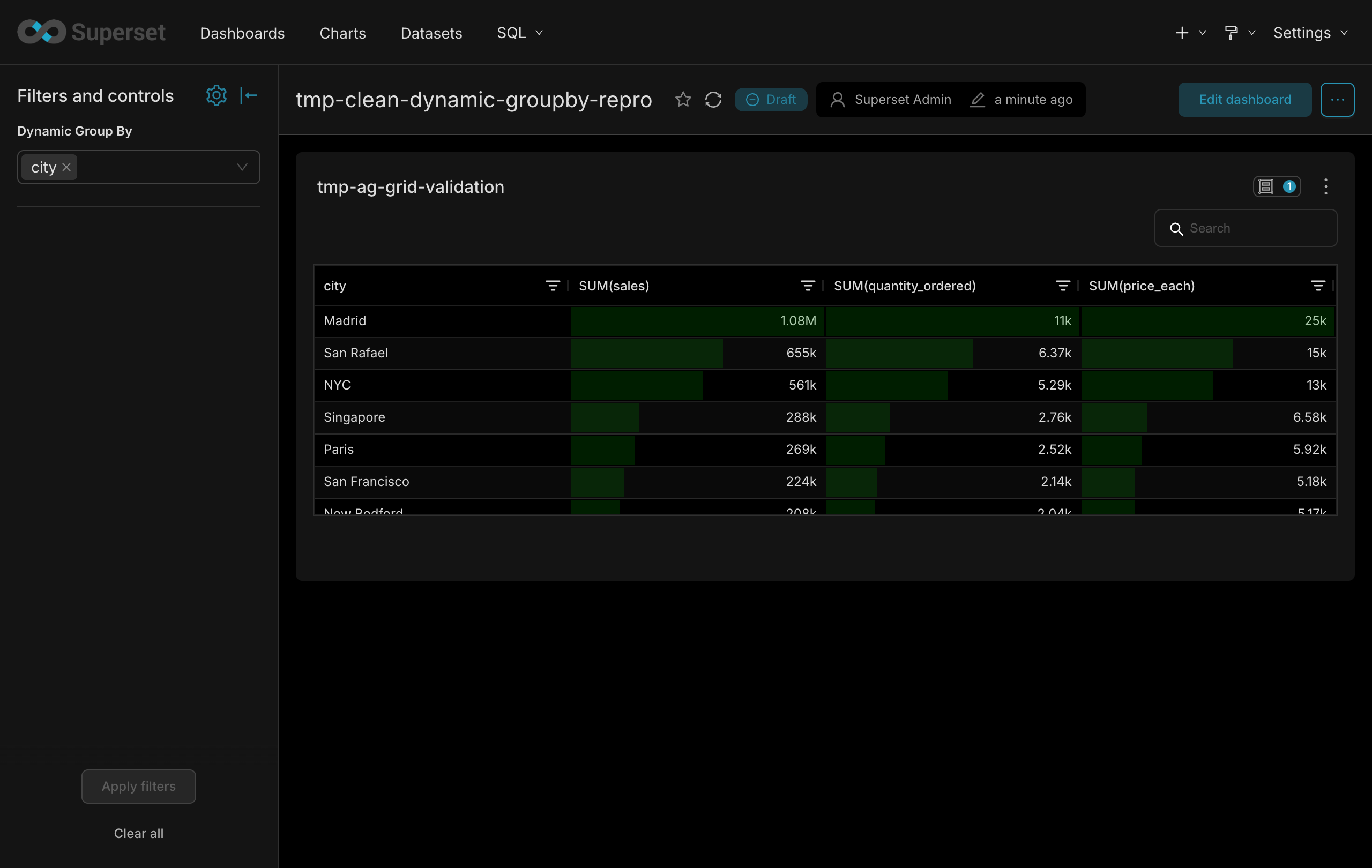Expand the chevron beside the paint roller icon
The height and width of the screenshot is (868, 1372).
pos(1251,33)
